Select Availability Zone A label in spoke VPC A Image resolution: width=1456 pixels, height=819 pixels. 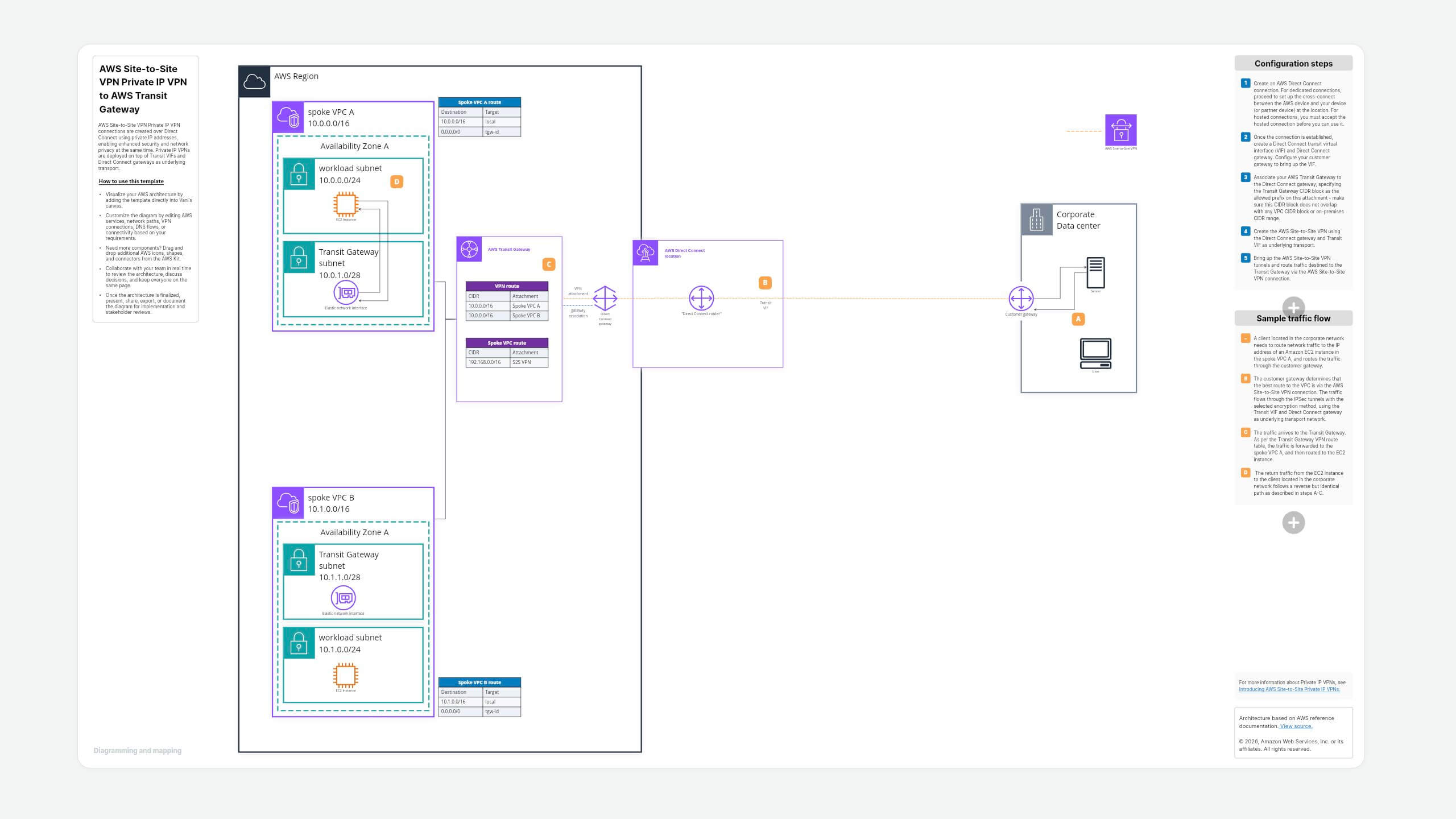pyautogui.click(x=354, y=146)
